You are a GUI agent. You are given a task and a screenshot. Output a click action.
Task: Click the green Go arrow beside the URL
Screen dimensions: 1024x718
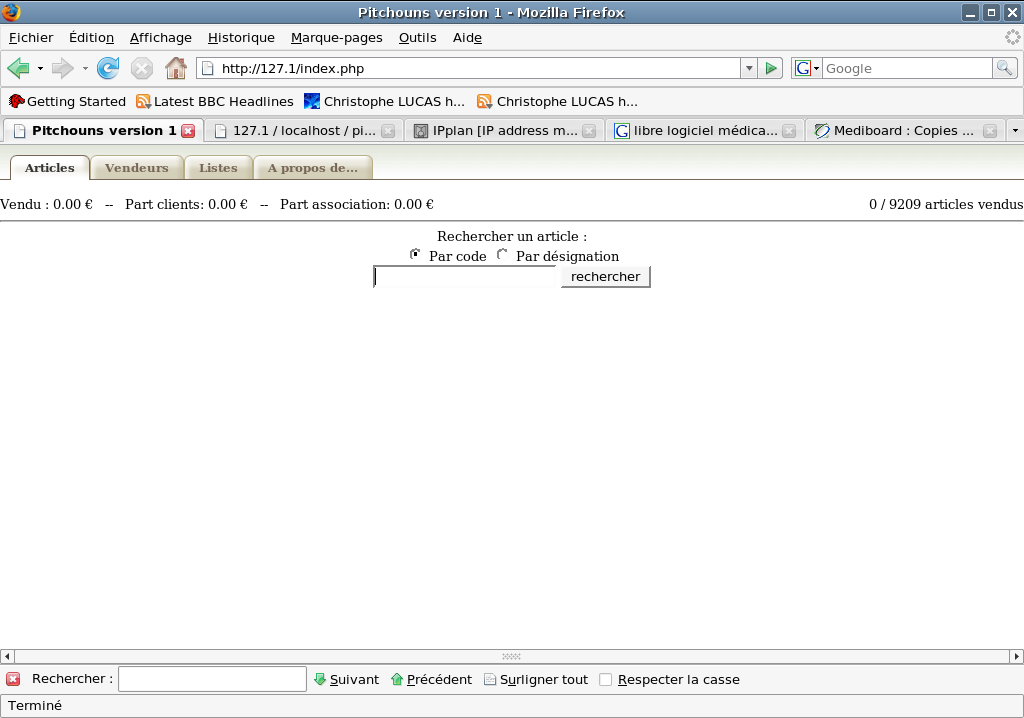770,68
